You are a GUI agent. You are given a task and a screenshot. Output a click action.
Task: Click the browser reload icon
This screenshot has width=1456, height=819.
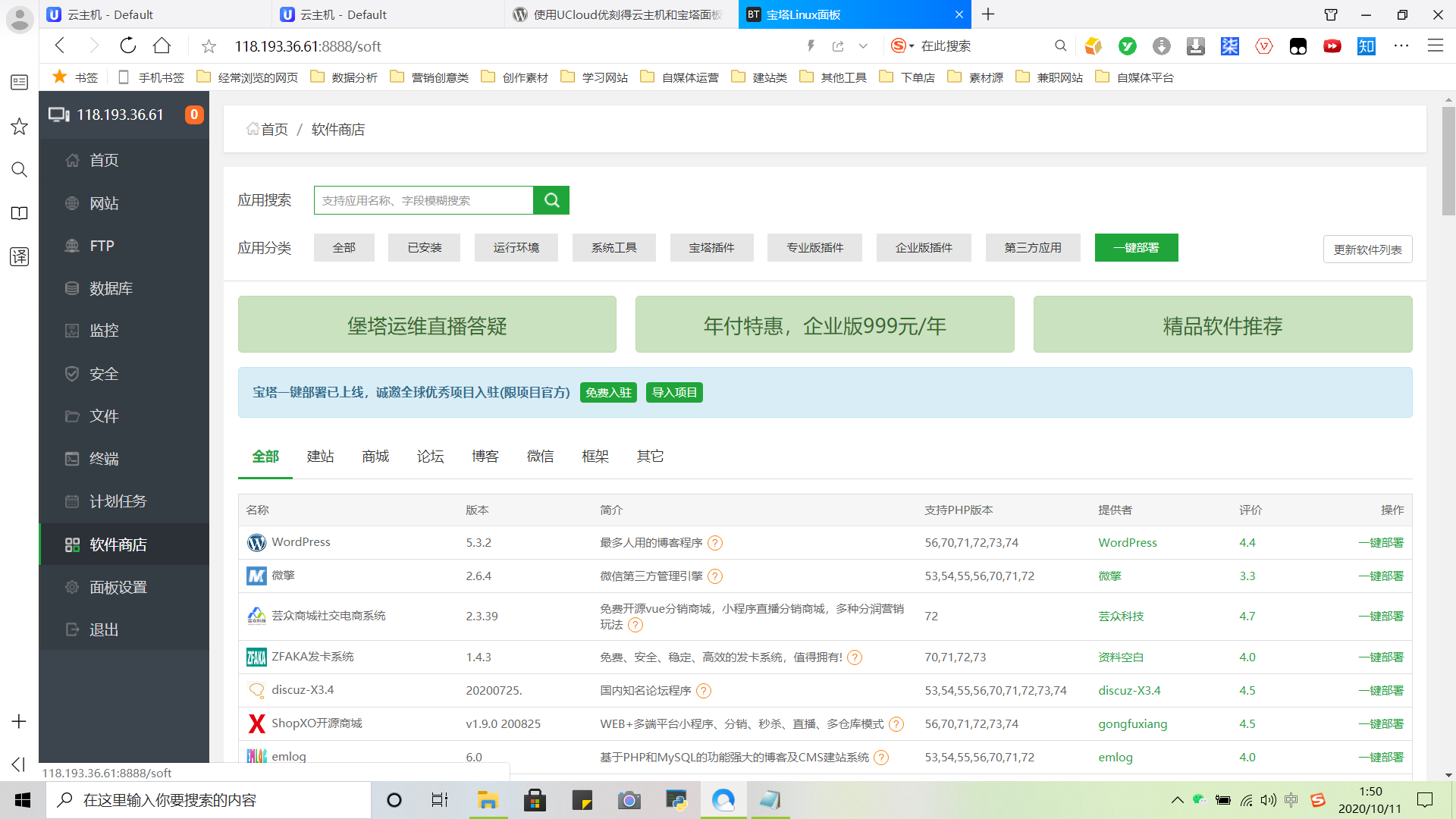pyautogui.click(x=128, y=46)
